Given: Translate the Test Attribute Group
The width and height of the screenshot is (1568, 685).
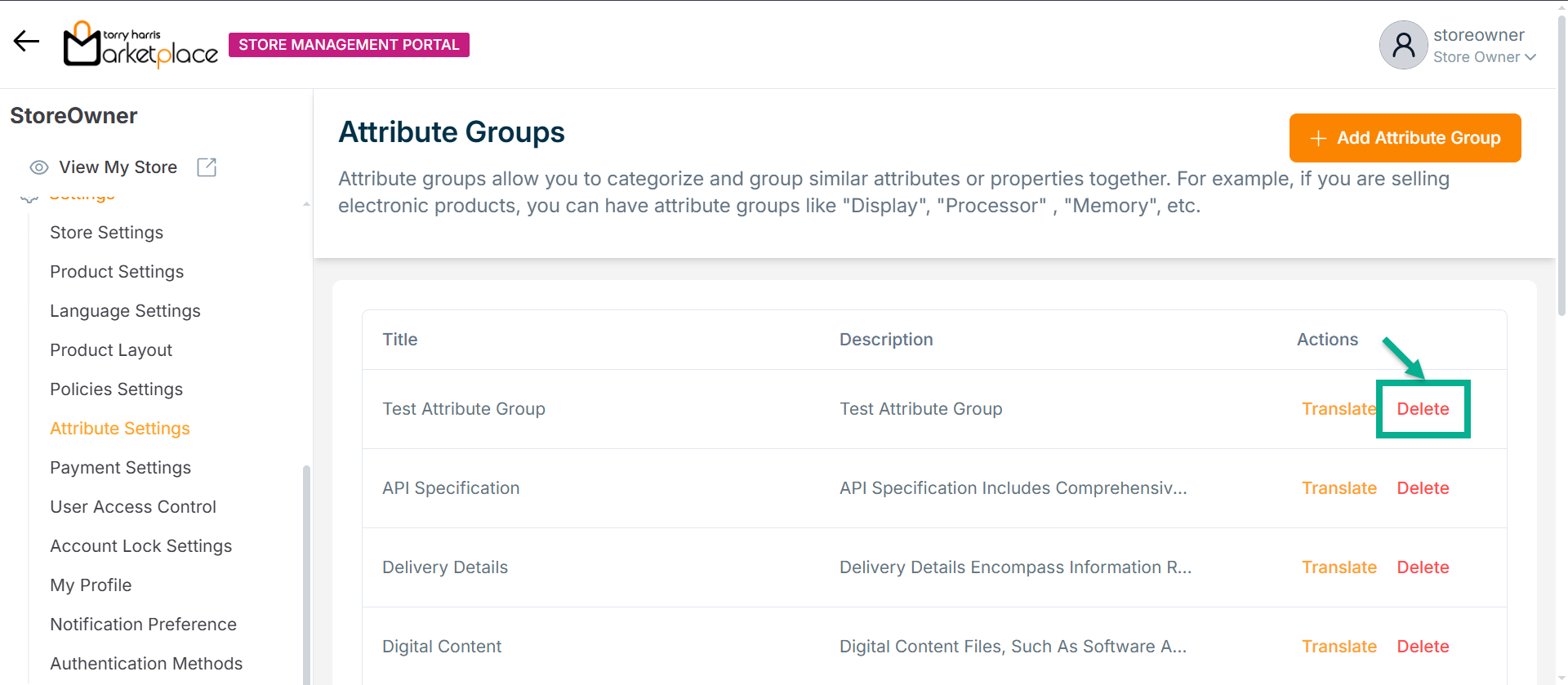Looking at the screenshot, I should (1339, 409).
